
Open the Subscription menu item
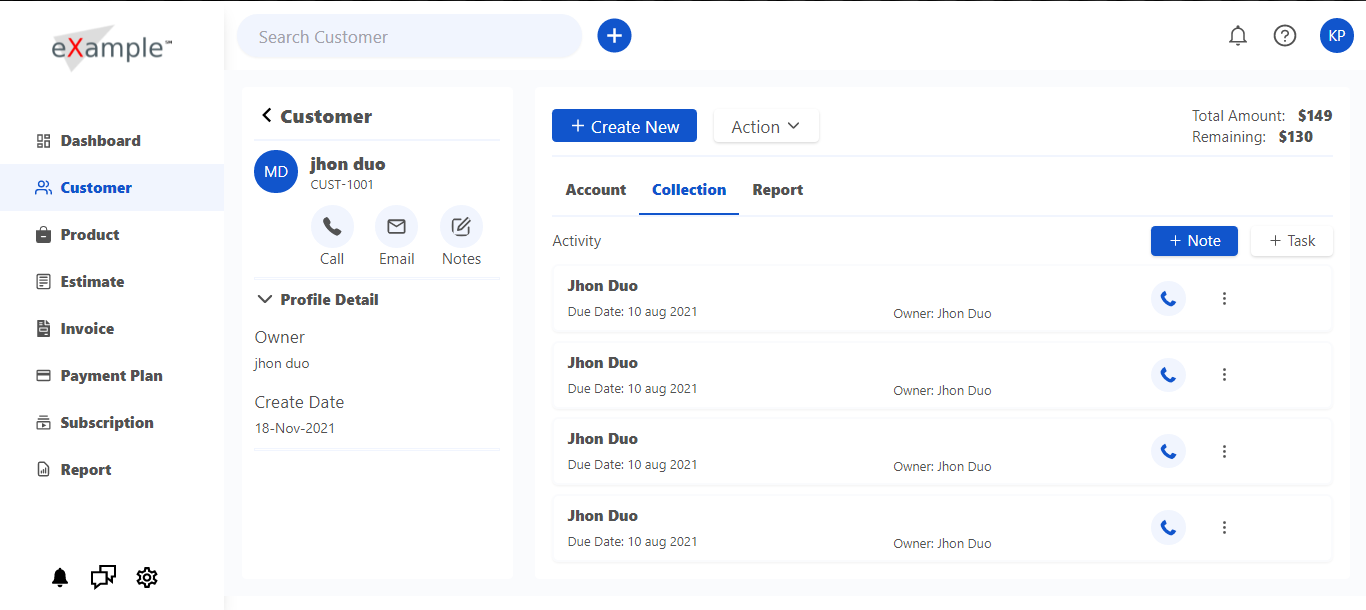pyautogui.click(x=112, y=423)
